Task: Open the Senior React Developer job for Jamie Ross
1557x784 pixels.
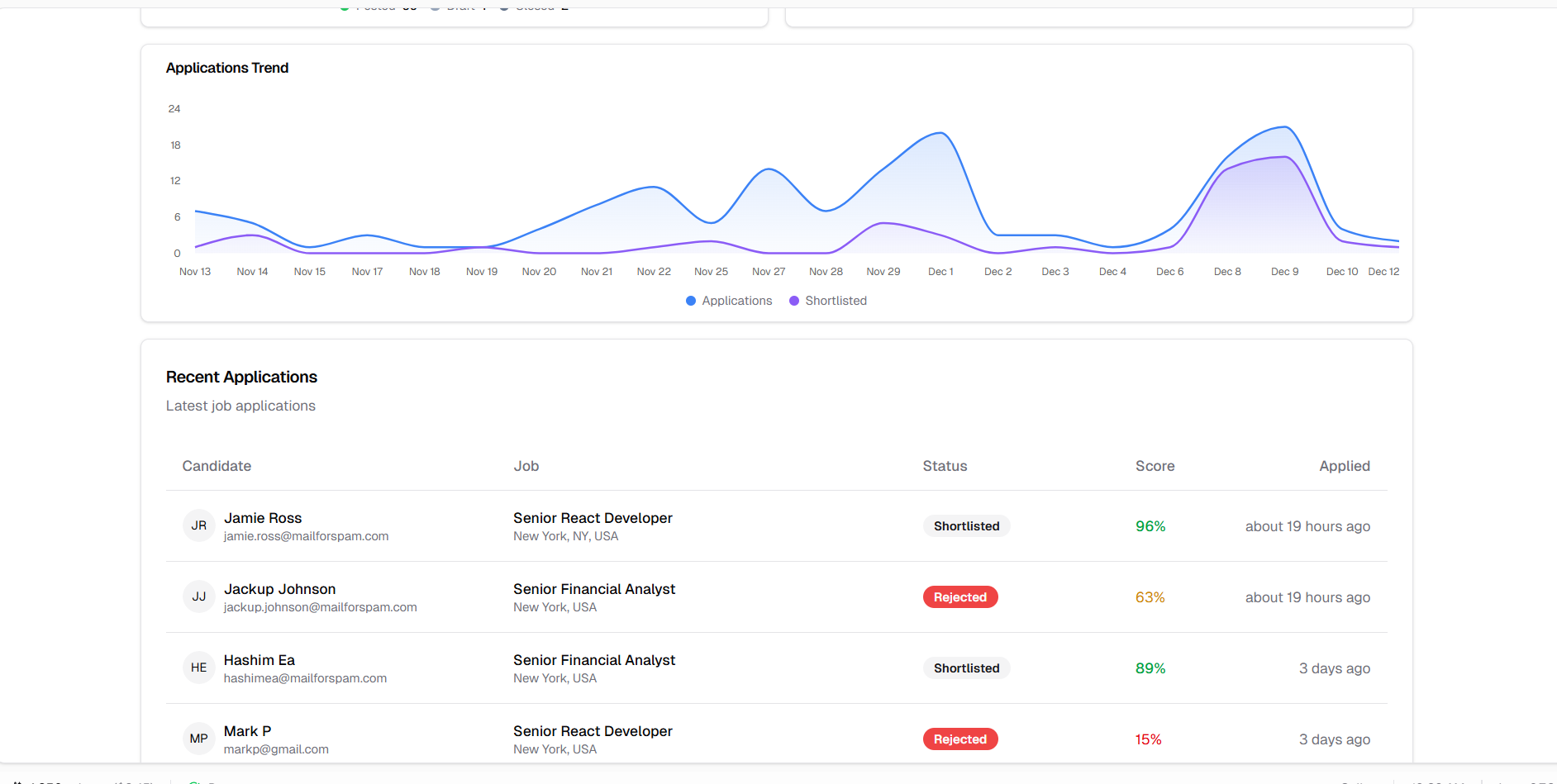Action: (x=592, y=518)
